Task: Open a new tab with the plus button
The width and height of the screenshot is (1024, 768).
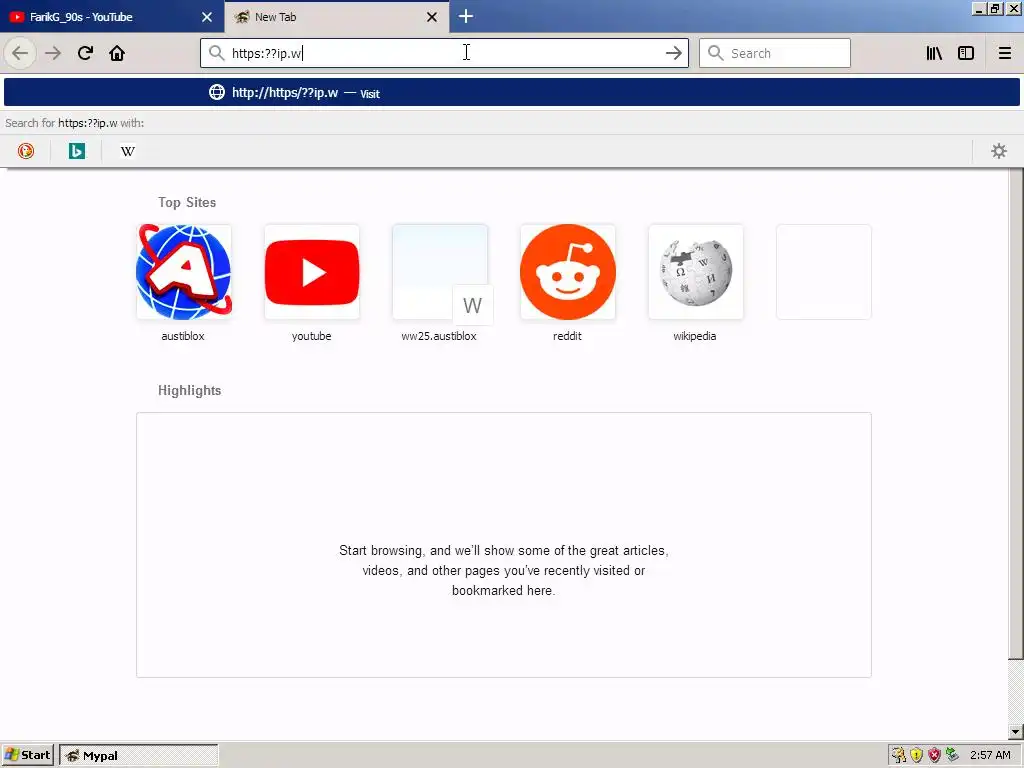Action: (466, 16)
